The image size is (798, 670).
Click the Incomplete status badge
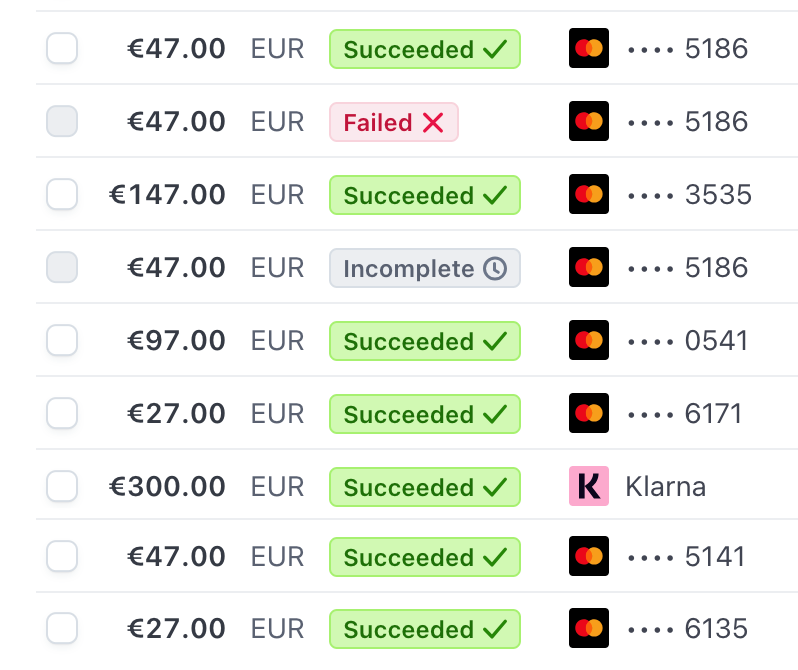pyautogui.click(x=424, y=268)
